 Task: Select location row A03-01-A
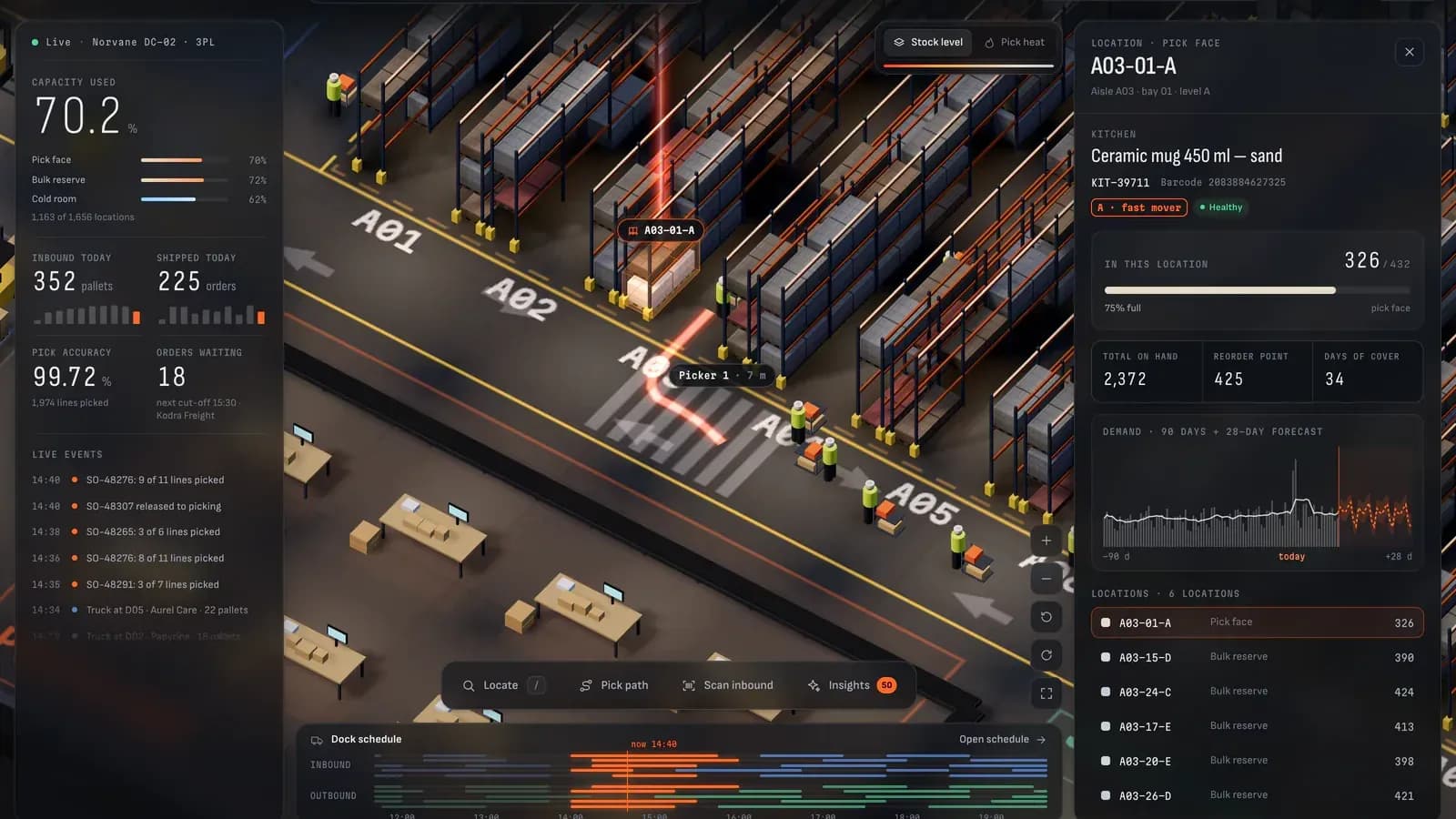1257,622
